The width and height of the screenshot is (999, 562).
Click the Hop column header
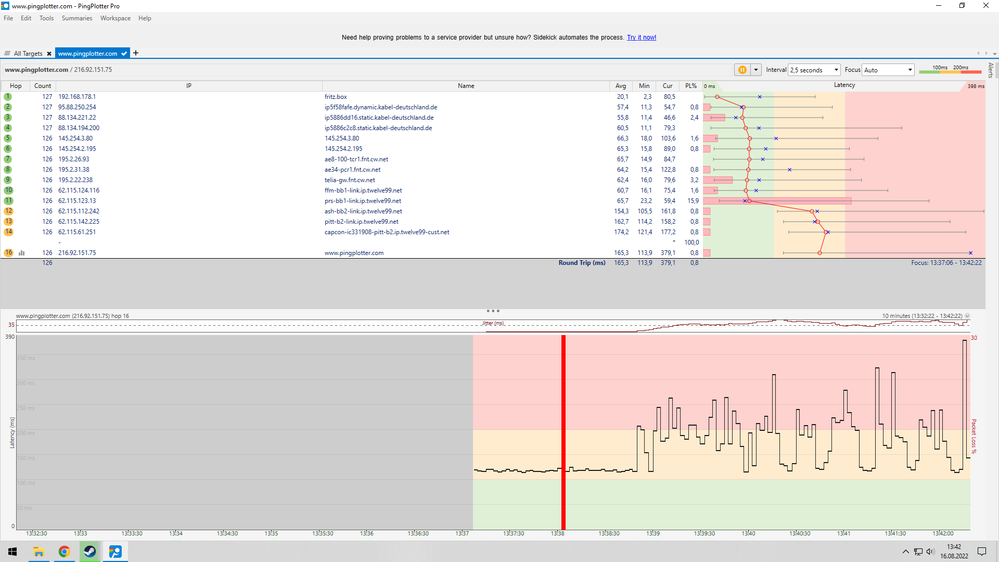[15, 86]
